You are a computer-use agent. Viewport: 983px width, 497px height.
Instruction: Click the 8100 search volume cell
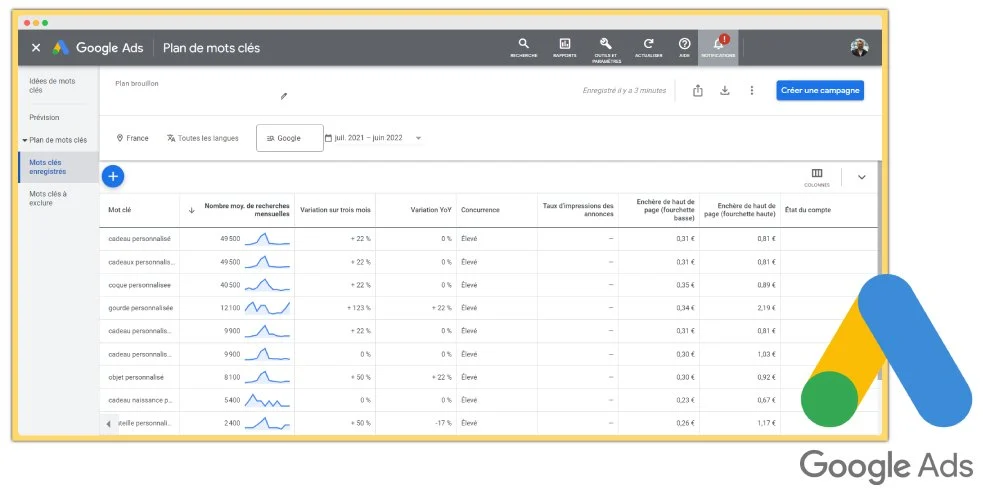pyautogui.click(x=232, y=377)
